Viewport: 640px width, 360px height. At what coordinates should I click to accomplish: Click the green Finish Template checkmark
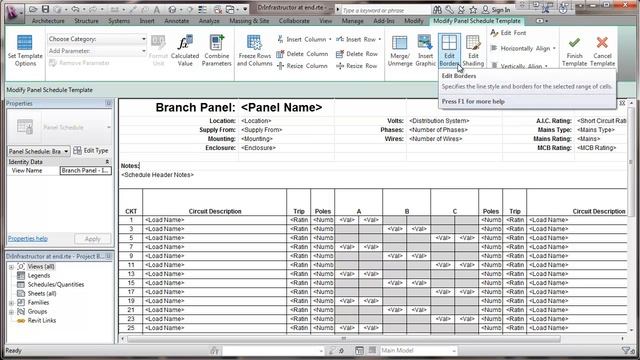pyautogui.click(x=574, y=42)
